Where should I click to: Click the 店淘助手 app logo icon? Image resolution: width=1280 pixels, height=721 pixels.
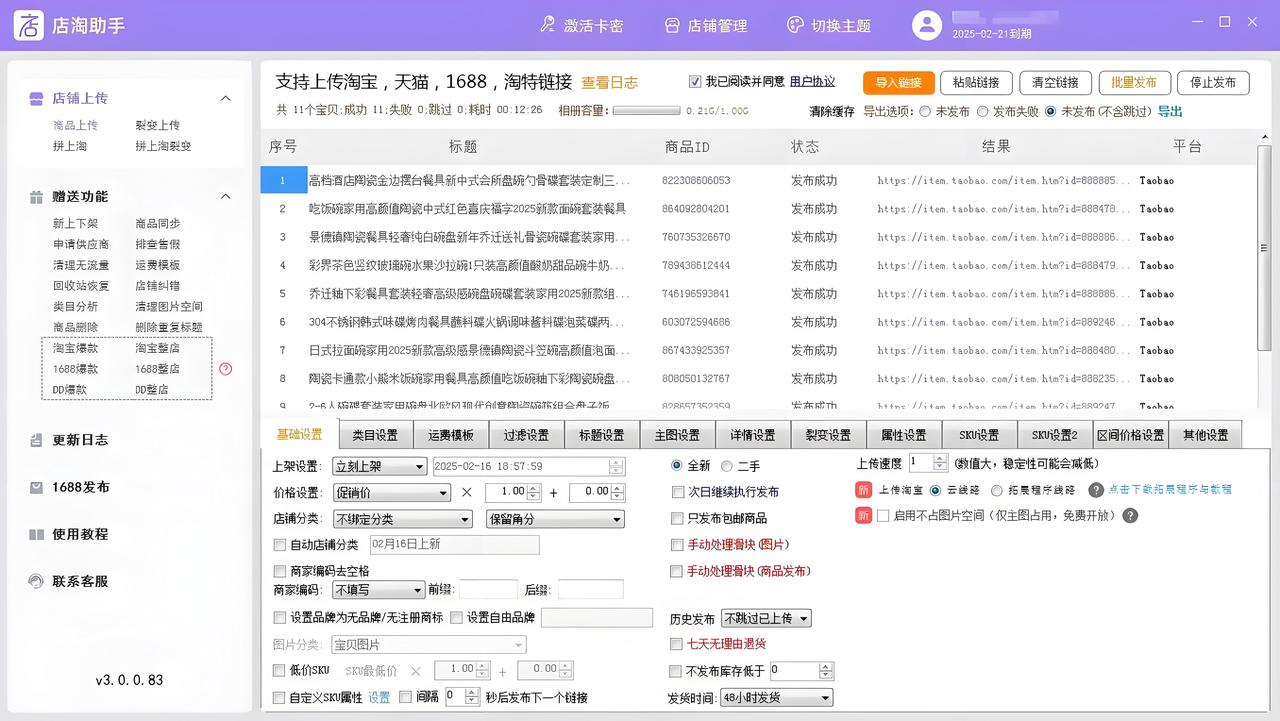(x=28, y=25)
